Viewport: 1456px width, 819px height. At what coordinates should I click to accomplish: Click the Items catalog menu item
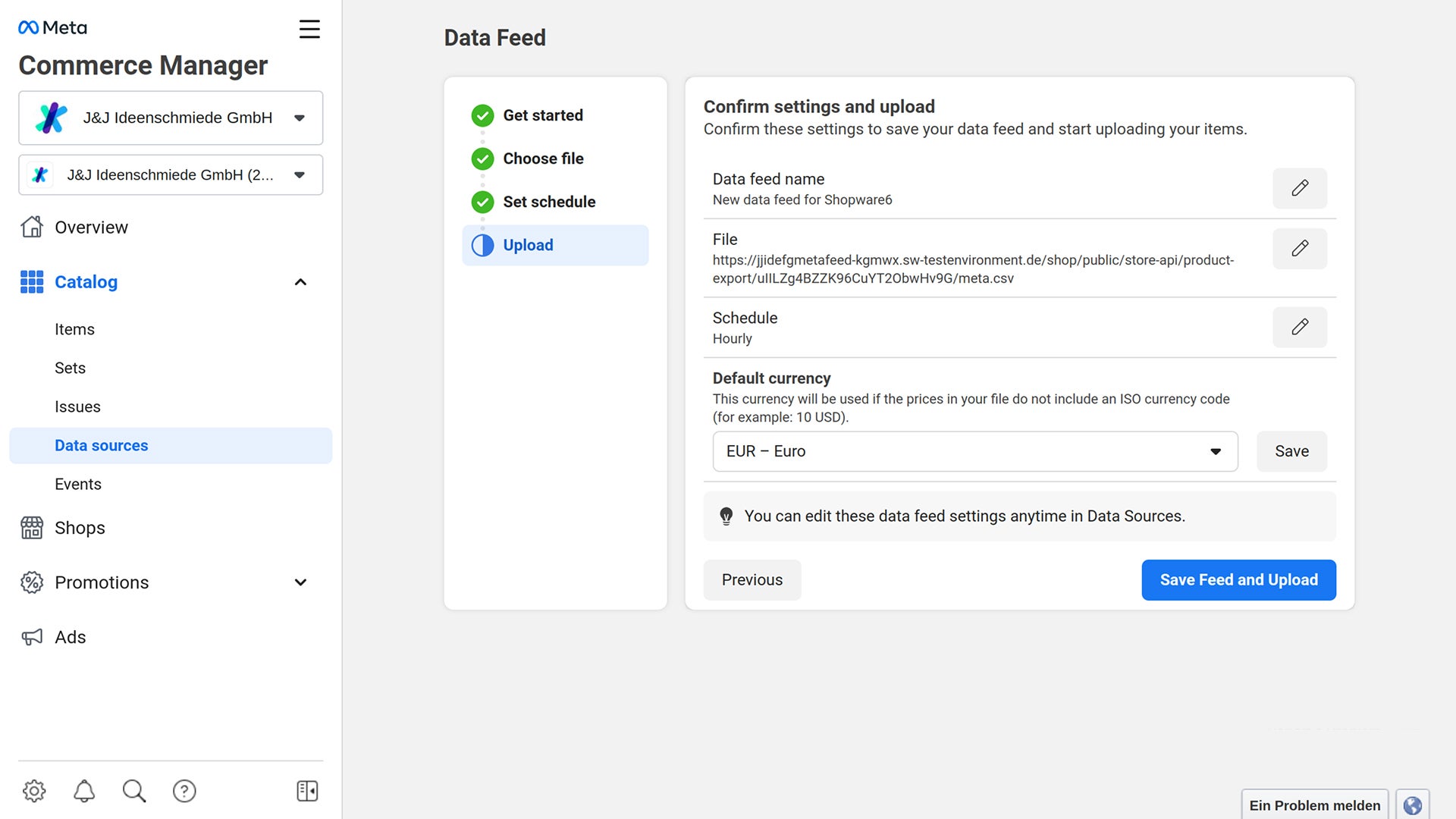pos(75,329)
